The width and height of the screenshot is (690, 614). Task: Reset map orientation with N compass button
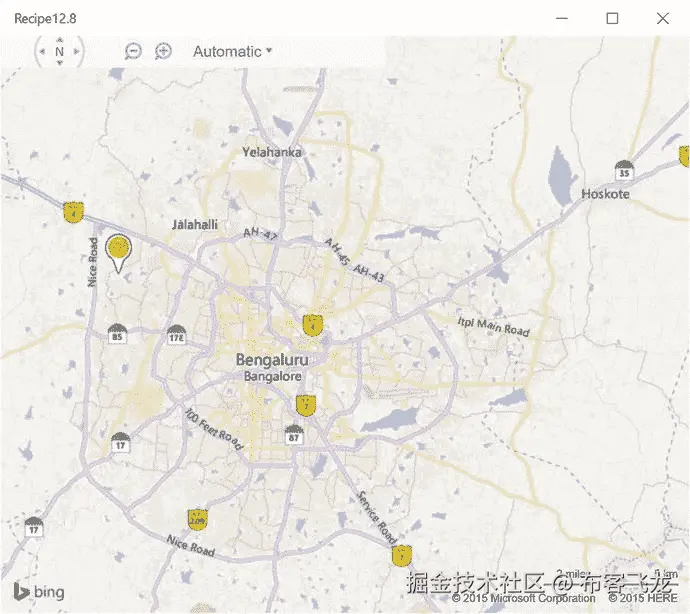(59, 51)
